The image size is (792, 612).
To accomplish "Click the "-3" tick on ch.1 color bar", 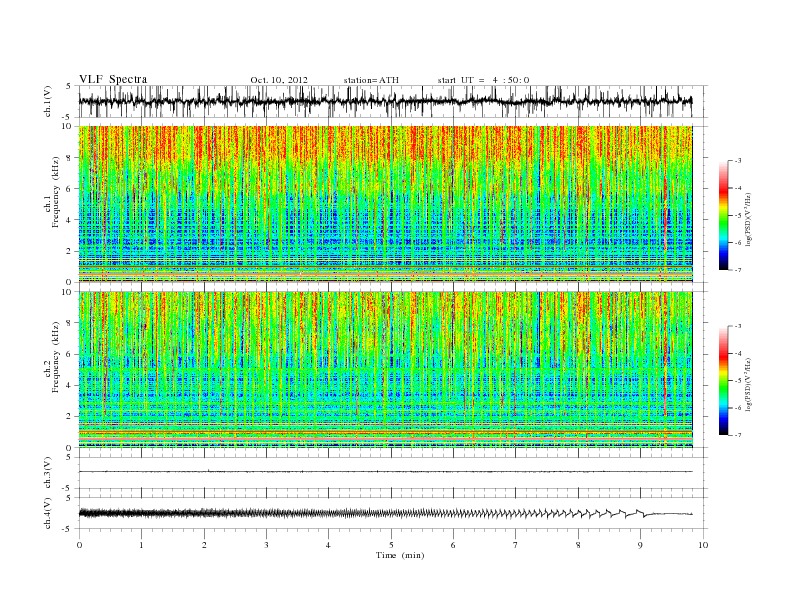I will (x=738, y=161).
